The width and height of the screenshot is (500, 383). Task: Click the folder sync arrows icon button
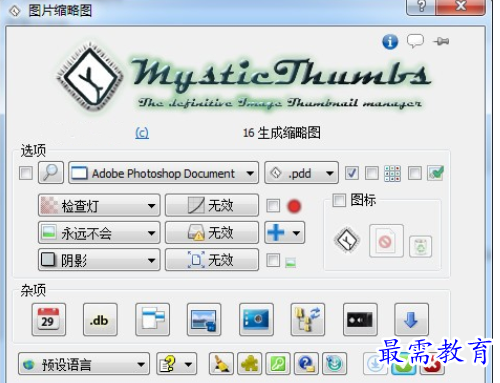(308, 319)
